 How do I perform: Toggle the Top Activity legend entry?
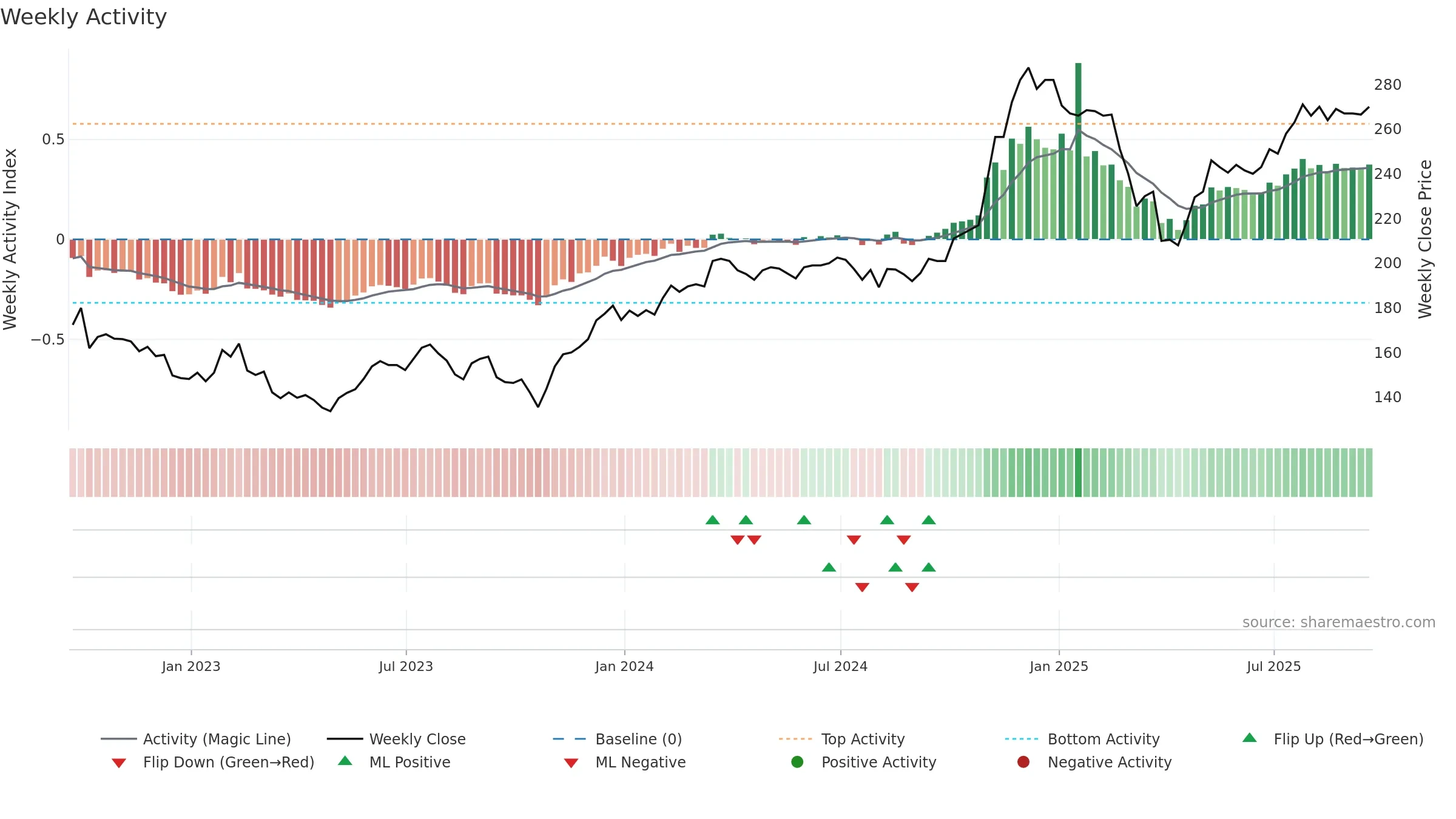[841, 739]
